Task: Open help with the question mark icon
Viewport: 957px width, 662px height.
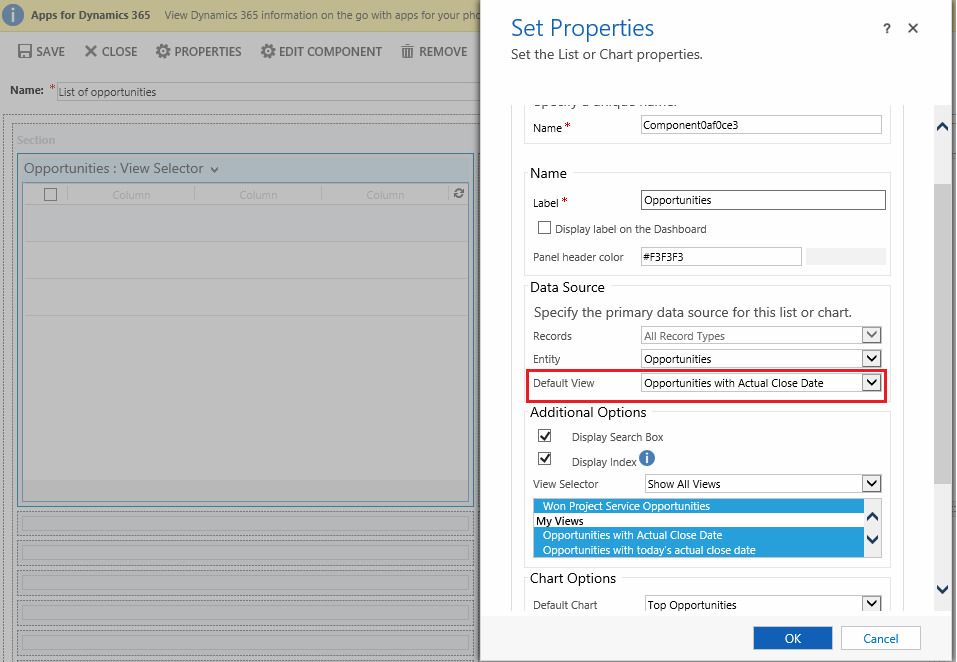Action: pyautogui.click(x=887, y=29)
